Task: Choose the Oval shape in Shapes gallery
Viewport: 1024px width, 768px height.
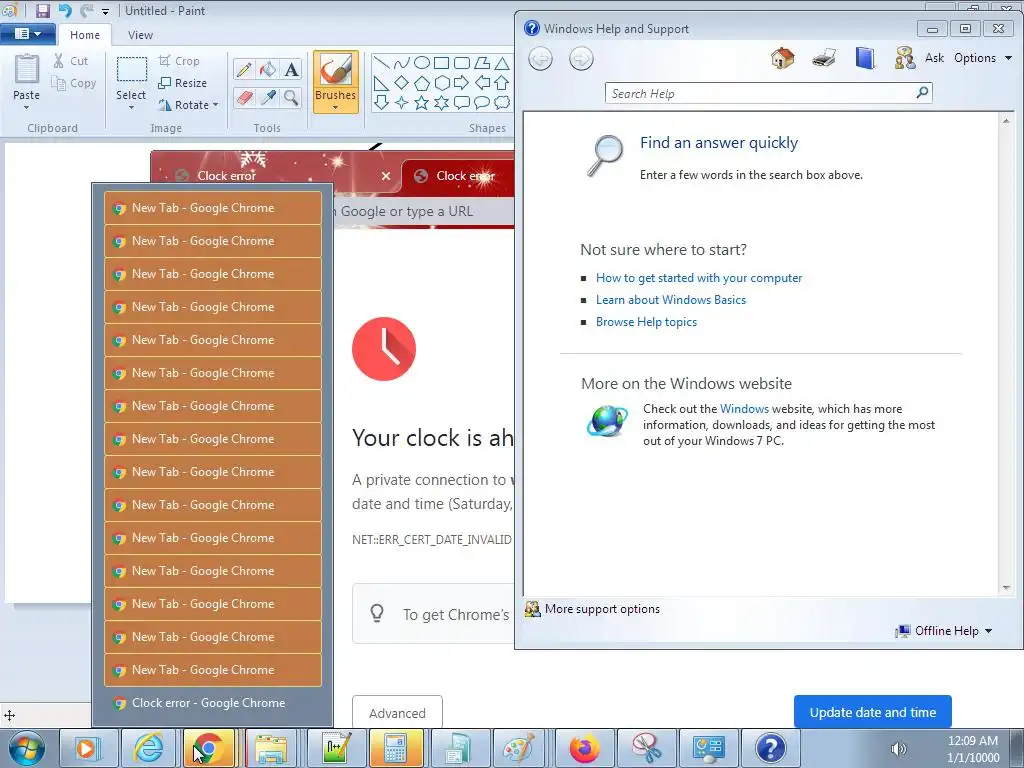Action: [x=422, y=63]
